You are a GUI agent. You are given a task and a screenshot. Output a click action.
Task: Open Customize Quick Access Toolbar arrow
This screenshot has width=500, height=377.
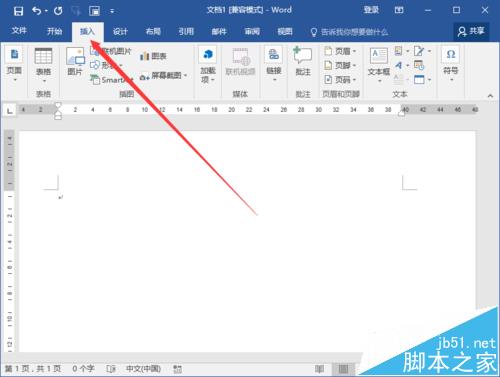click(112, 11)
